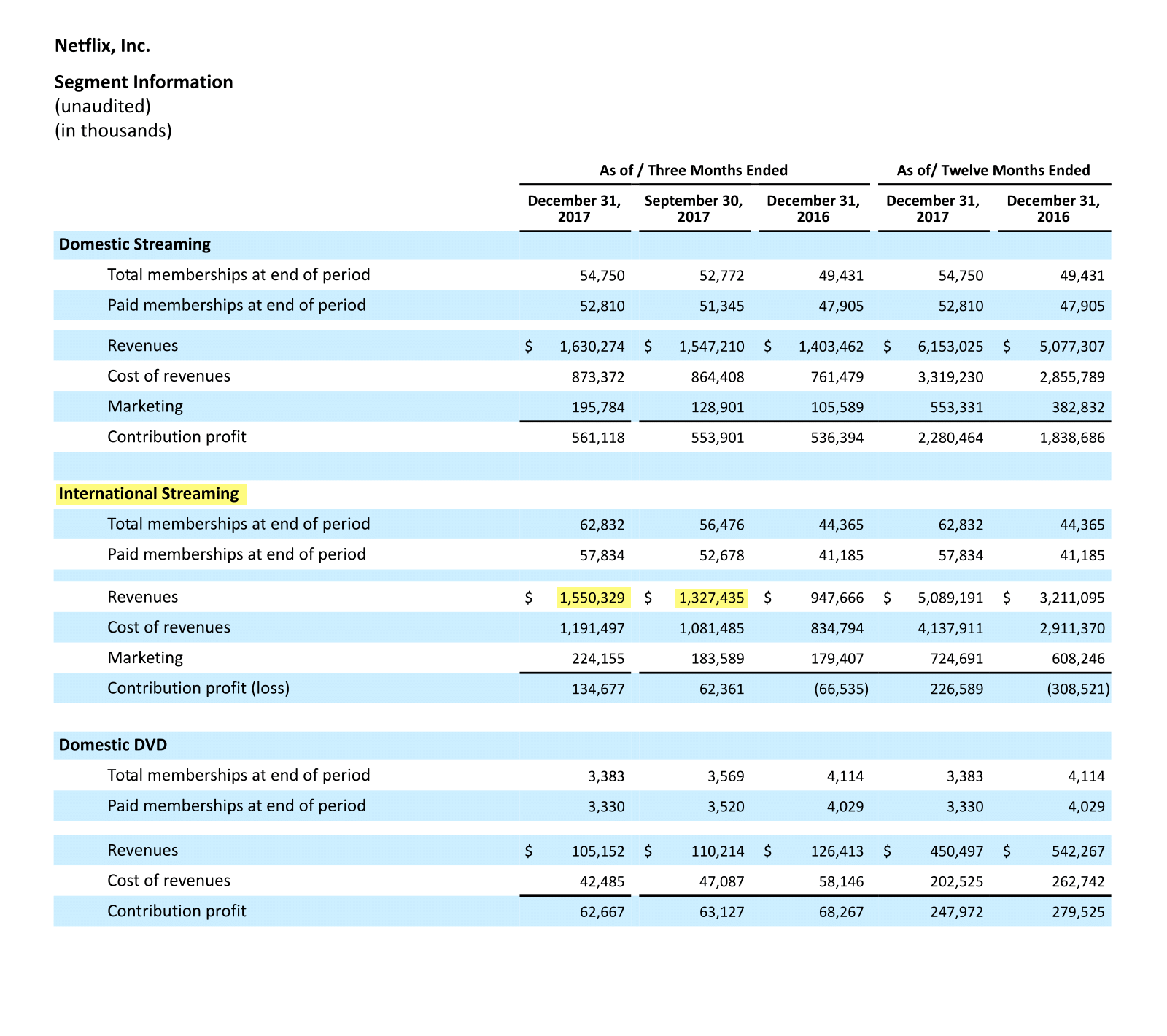Click 'Contribution profit (loss)' row label

coord(198,688)
